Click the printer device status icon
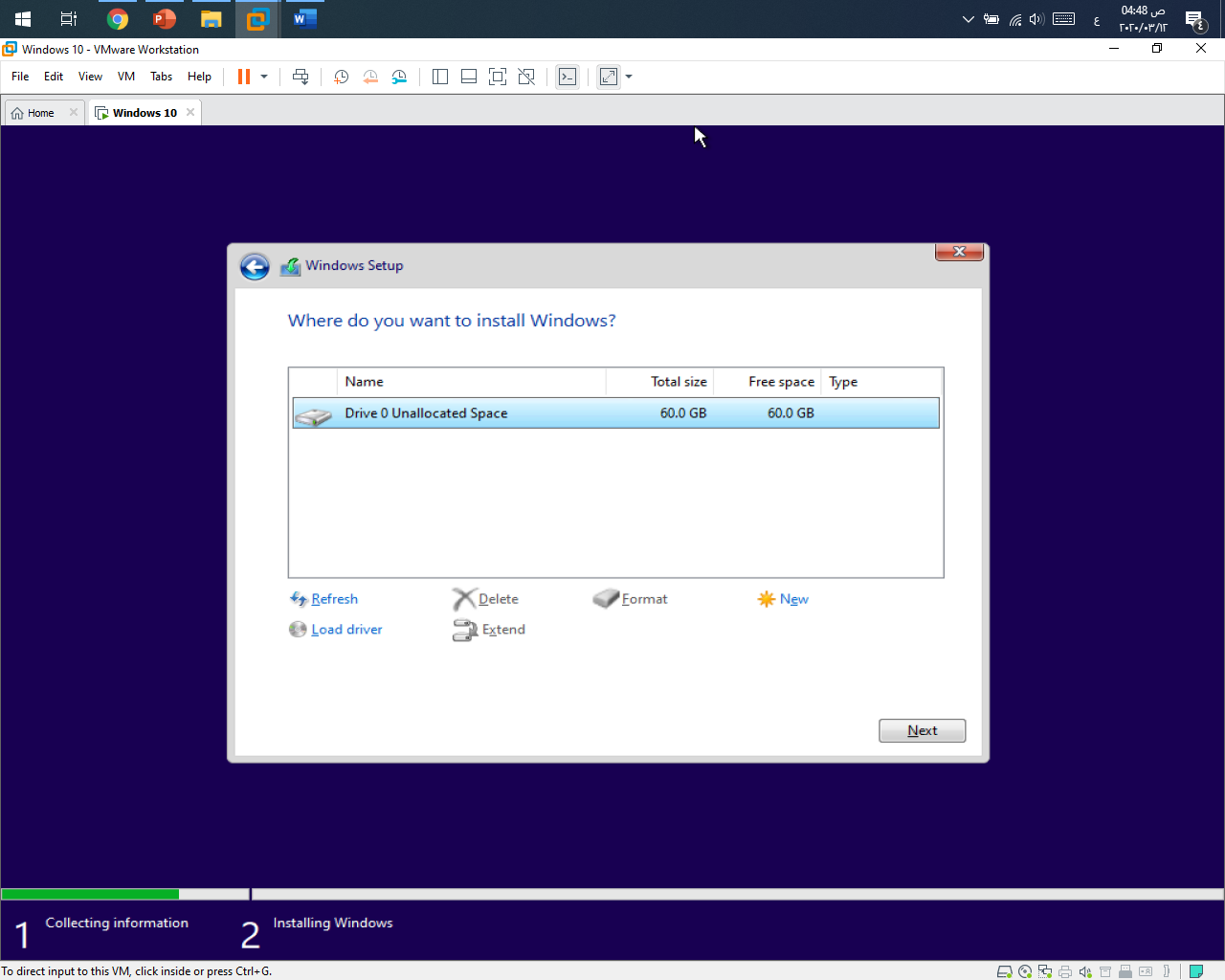 (x=1065, y=971)
